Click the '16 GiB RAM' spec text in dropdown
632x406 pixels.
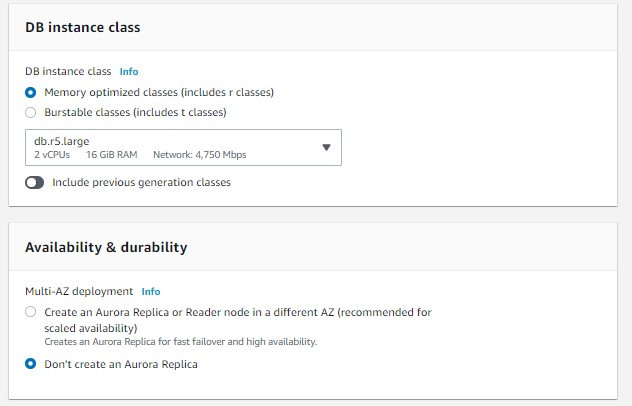pyautogui.click(x=111, y=155)
